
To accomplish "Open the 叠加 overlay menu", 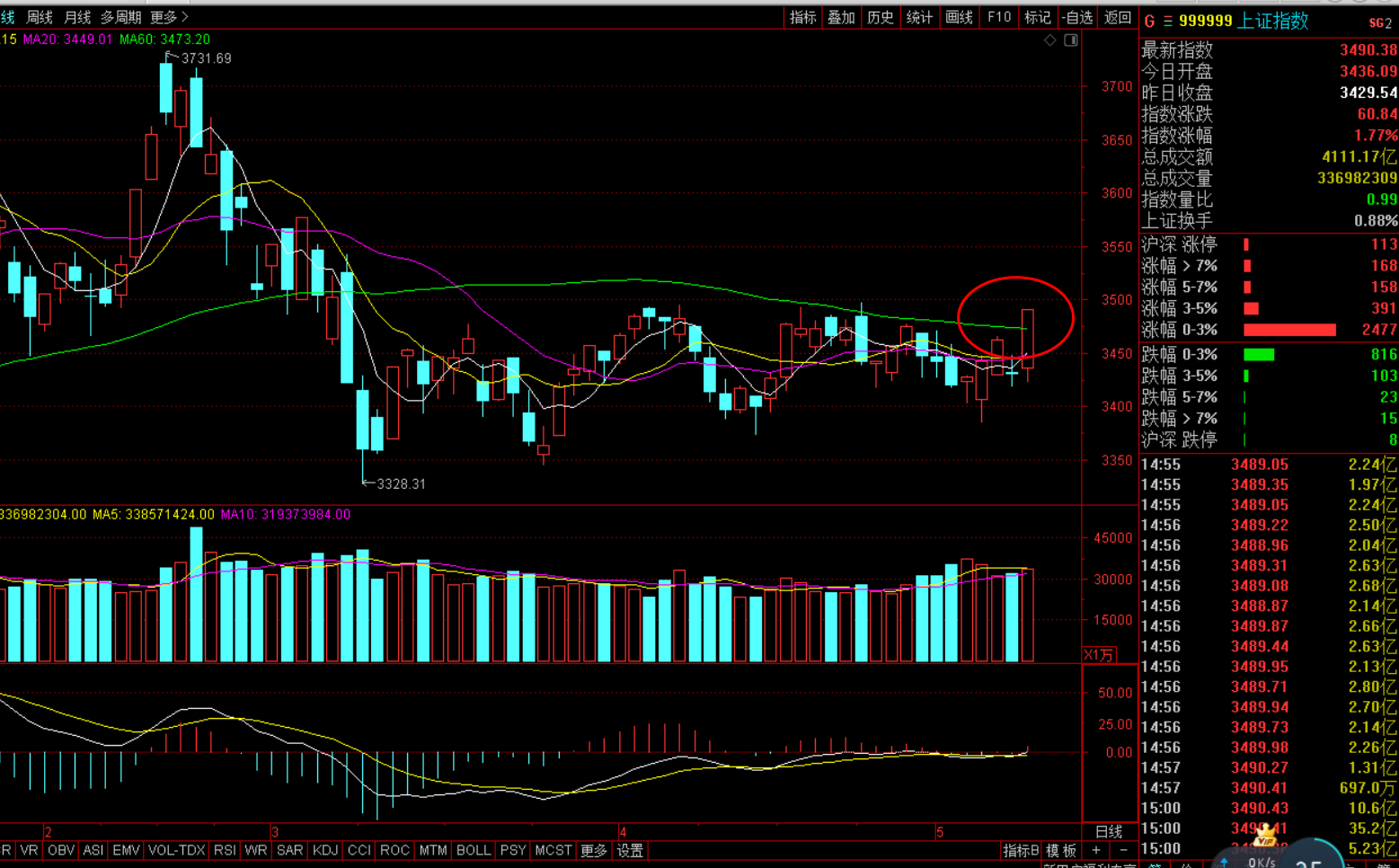I will click(x=841, y=17).
